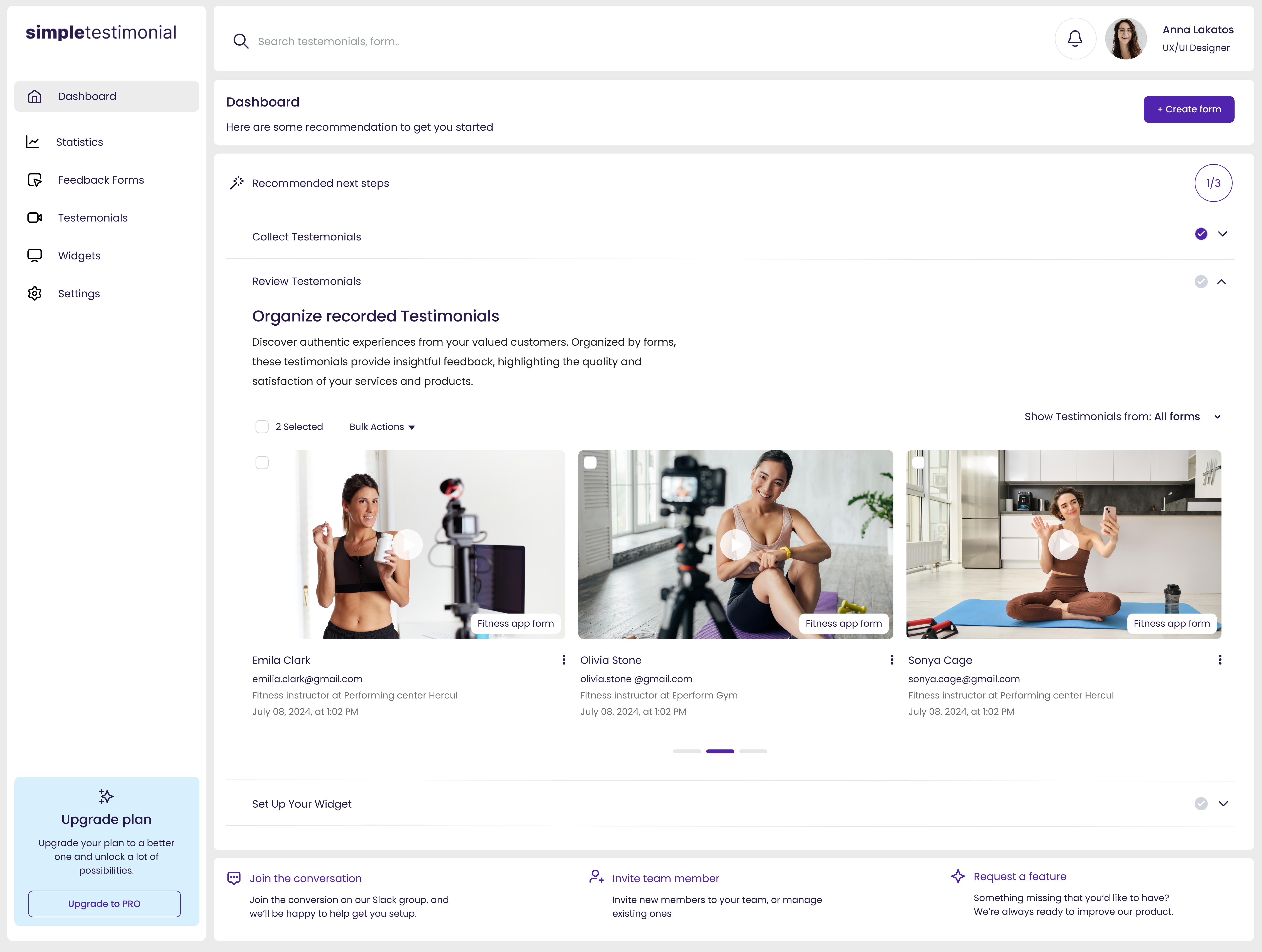Collapse Review Testemonials section chevron

pos(1221,282)
